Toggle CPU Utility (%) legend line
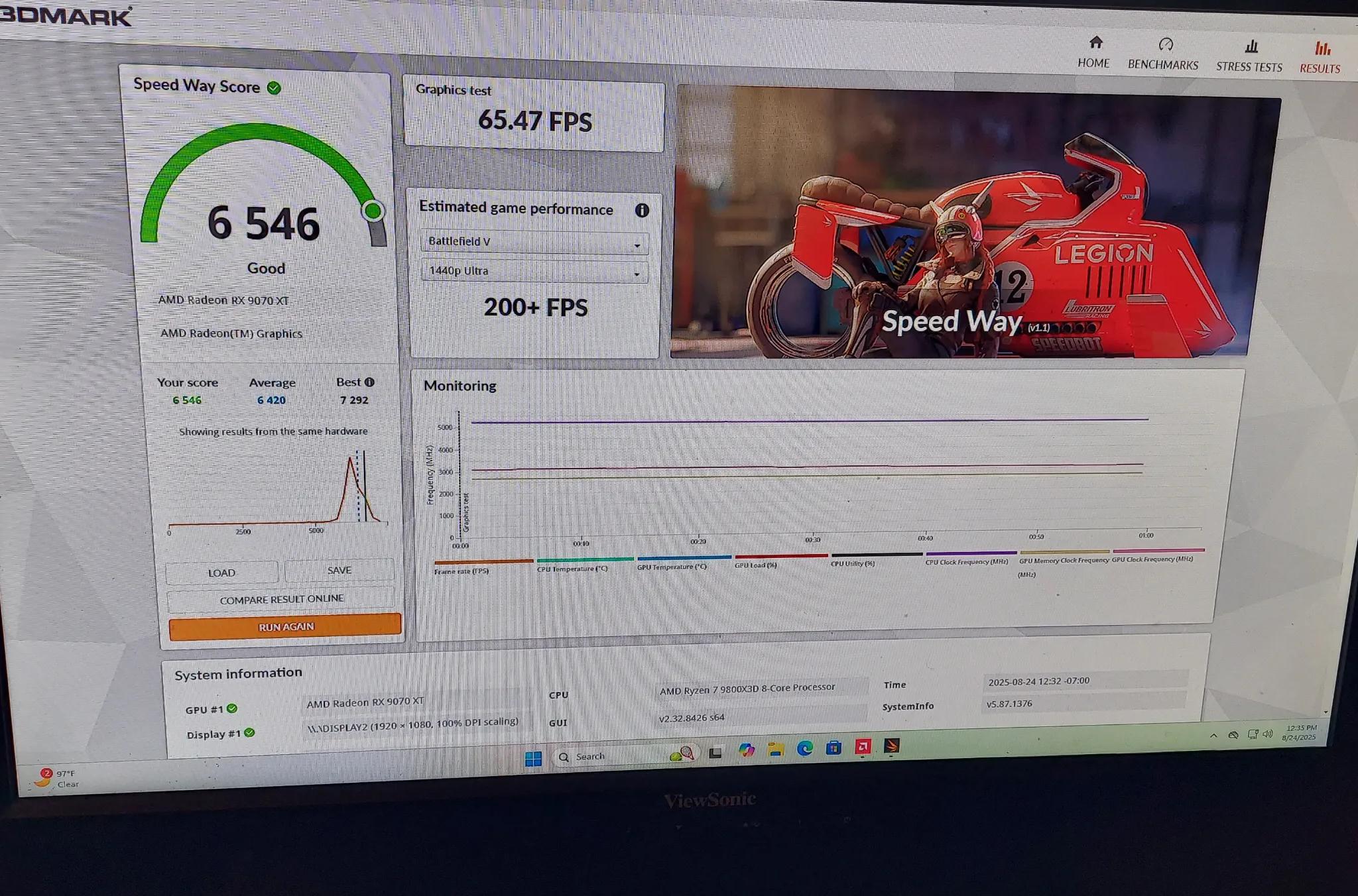The width and height of the screenshot is (1358, 896). pyautogui.click(x=877, y=559)
